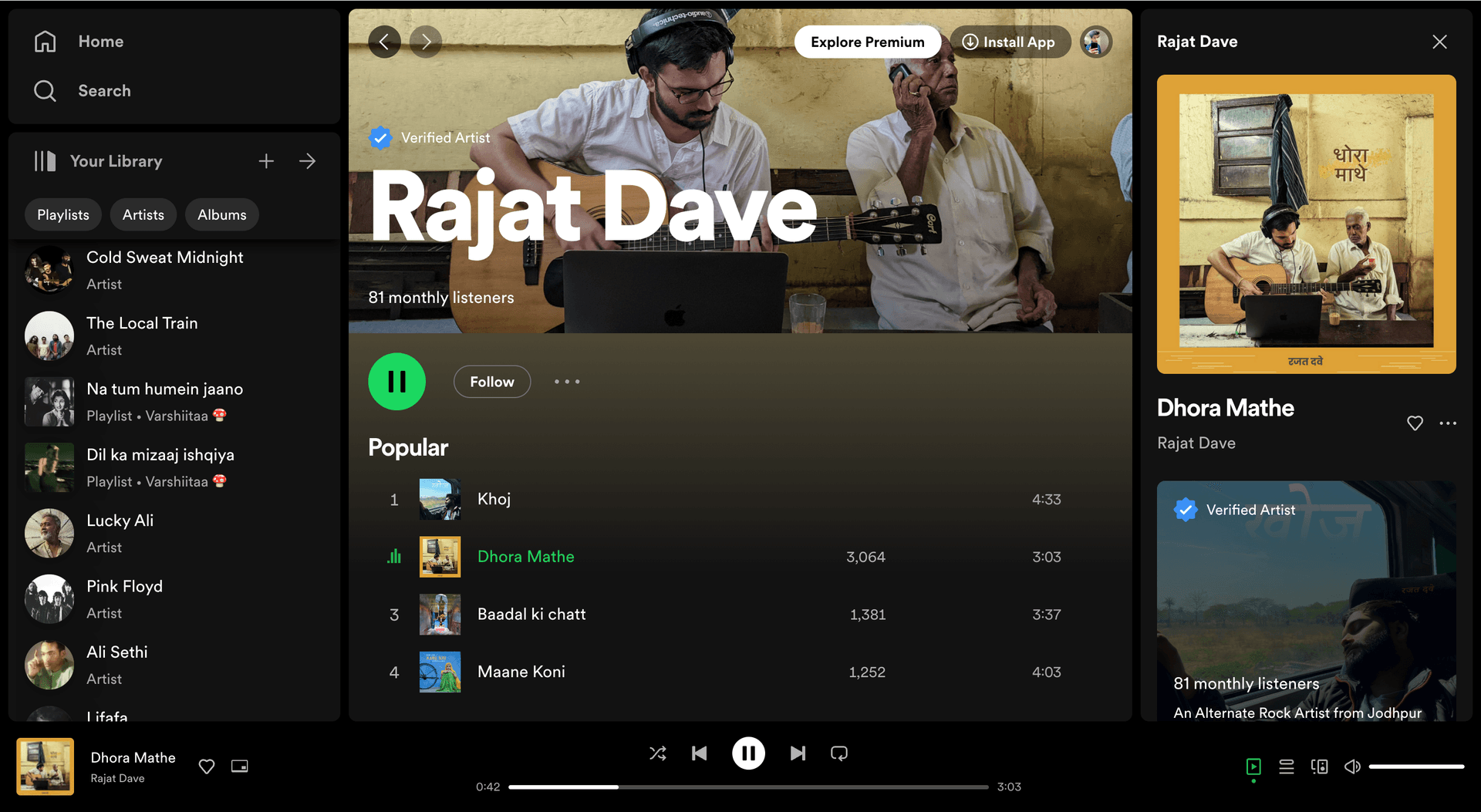The width and height of the screenshot is (1481, 812).
Task: Mute the volume speaker icon
Action: tap(1352, 767)
